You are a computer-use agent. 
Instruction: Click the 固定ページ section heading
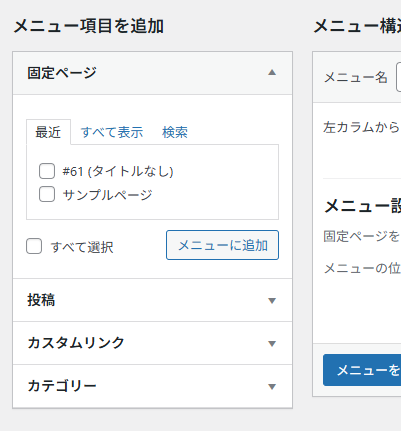pyautogui.click(x=62, y=73)
